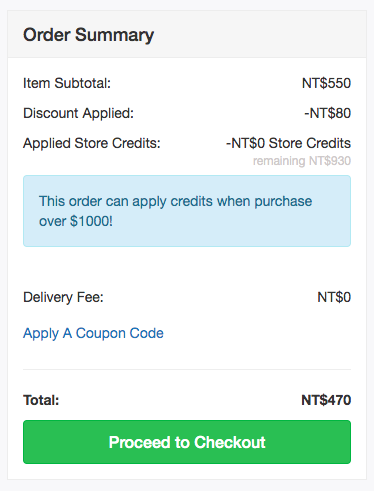Click the NT$0 delivery fee amount
374x491 pixels.
coord(334,297)
